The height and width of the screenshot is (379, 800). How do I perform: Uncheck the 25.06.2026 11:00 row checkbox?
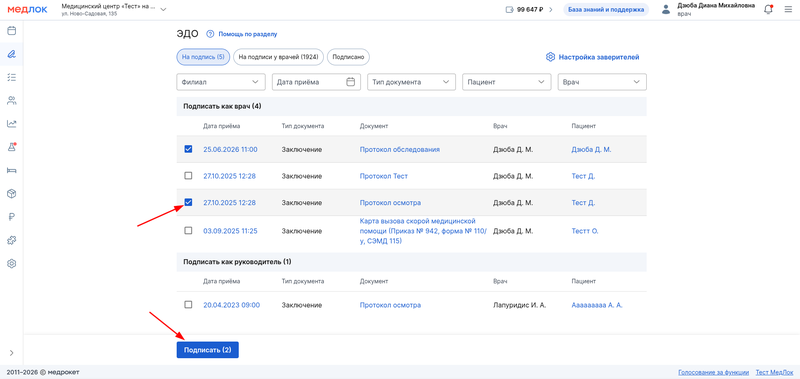coord(188,149)
